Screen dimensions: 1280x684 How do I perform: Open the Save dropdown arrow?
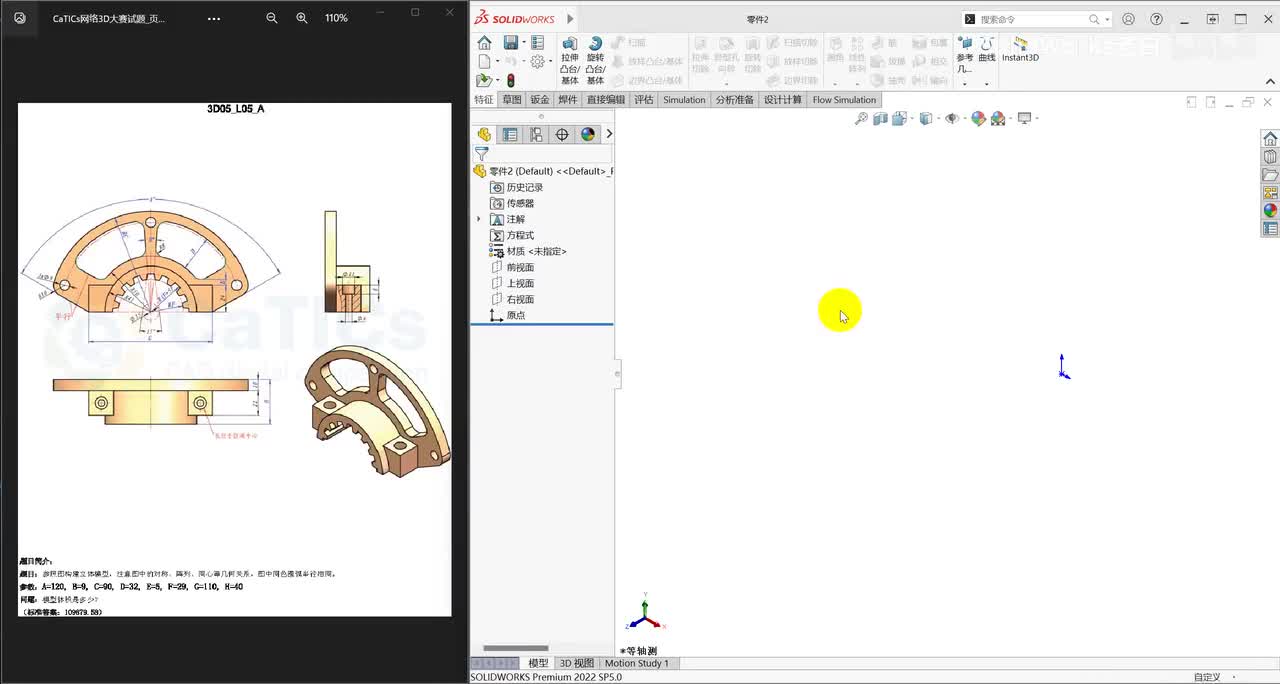coord(523,43)
